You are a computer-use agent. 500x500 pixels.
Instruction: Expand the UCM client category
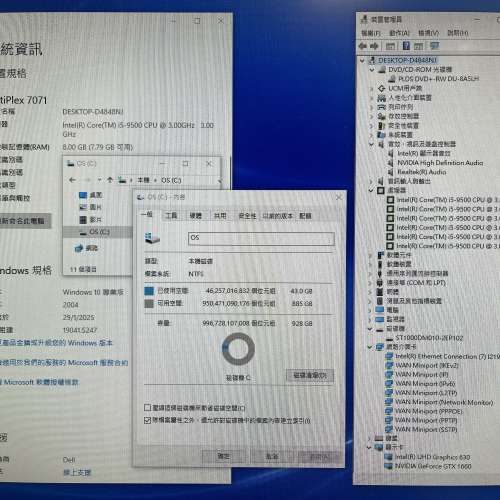point(372,89)
